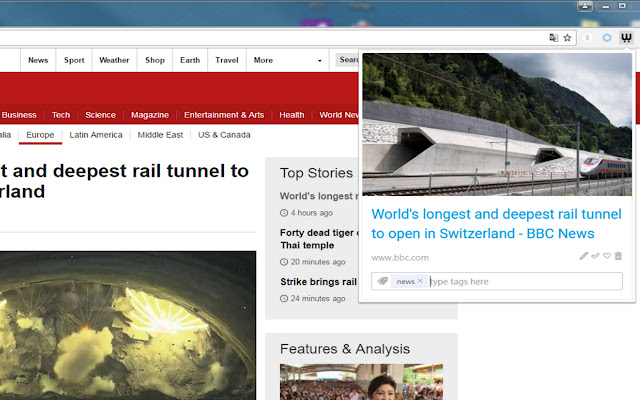Select the Europe region tab
This screenshot has height=400, width=640.
(40, 135)
